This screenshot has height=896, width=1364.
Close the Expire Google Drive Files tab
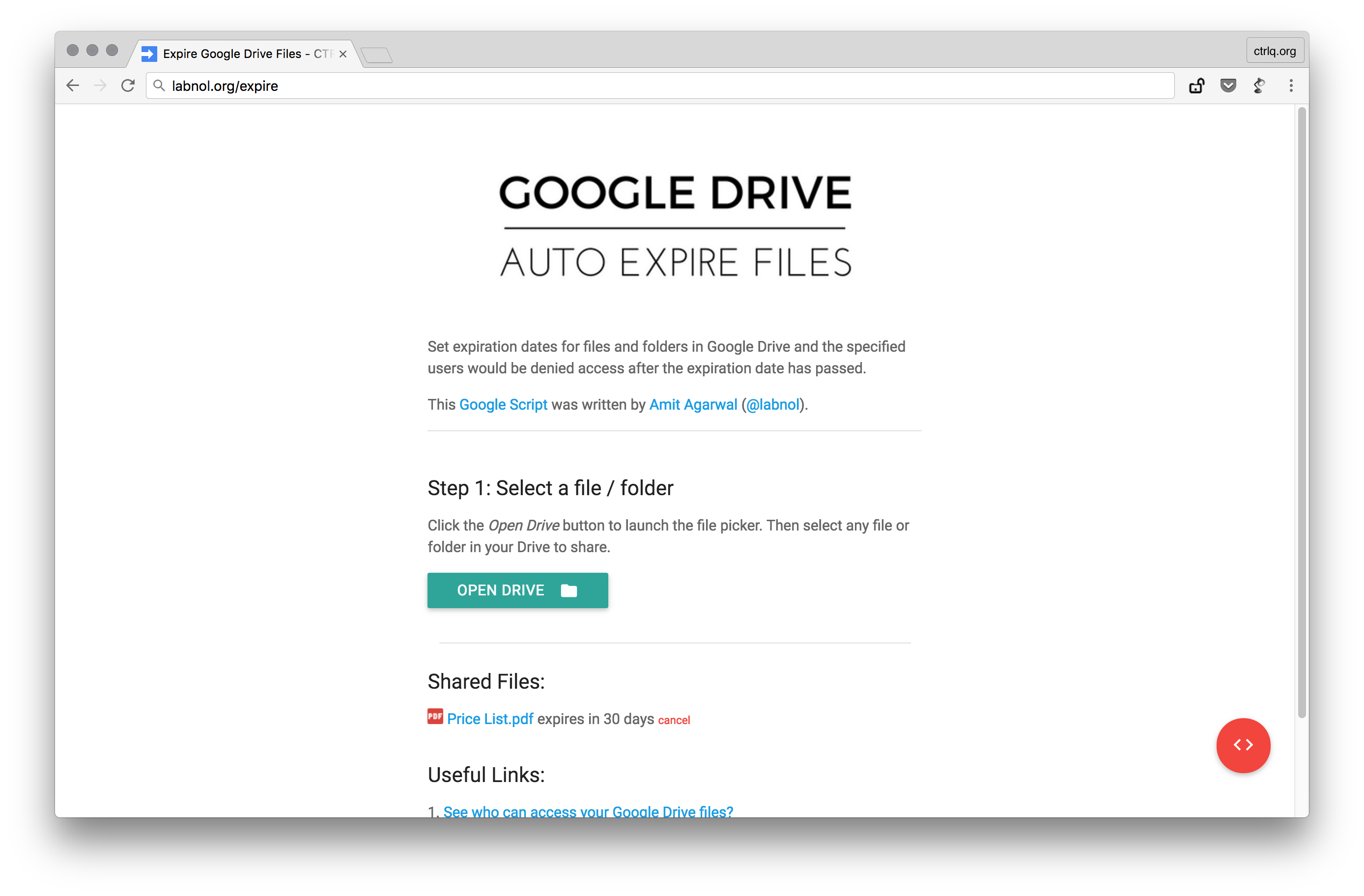pos(342,54)
